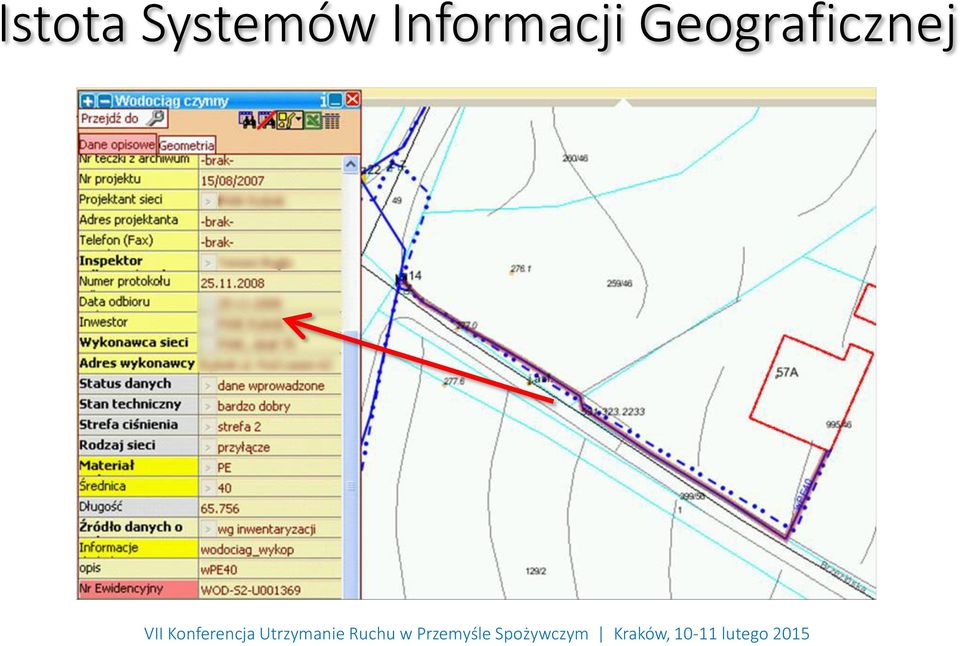Image resolution: width=960 pixels, height=646 pixels.
Task: Click the Telefon (Fax) -brak- value
Action: 217,242
